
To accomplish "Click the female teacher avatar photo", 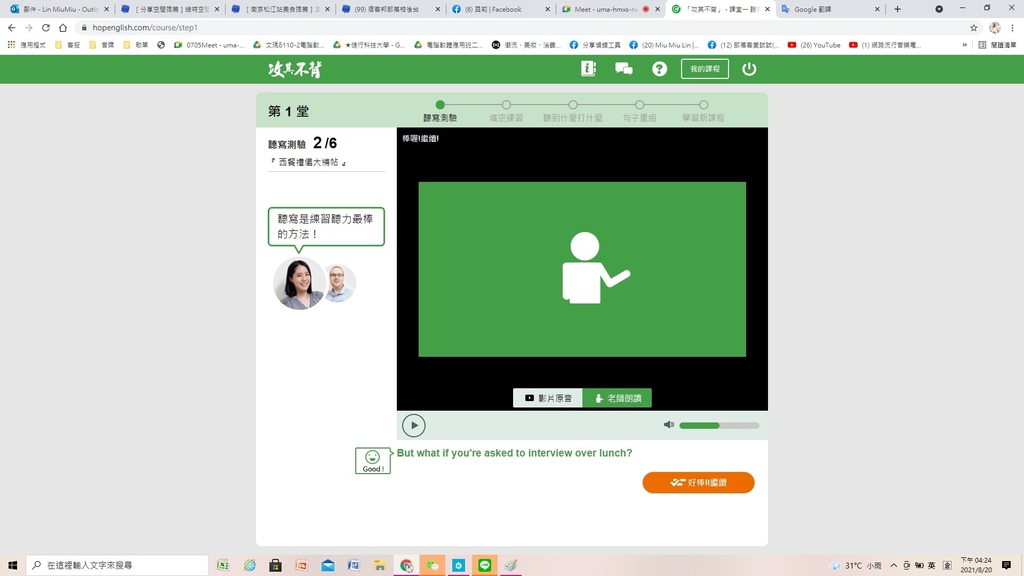I will (300, 283).
